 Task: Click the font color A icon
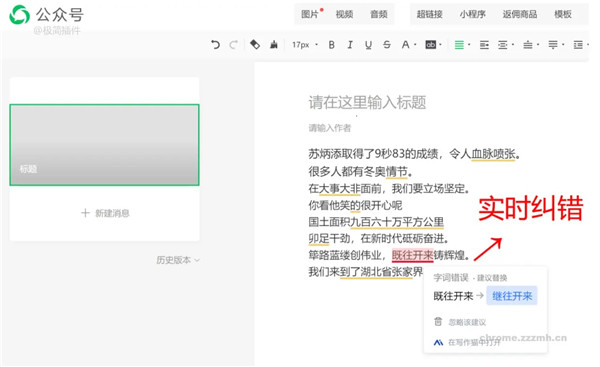pyautogui.click(x=405, y=45)
